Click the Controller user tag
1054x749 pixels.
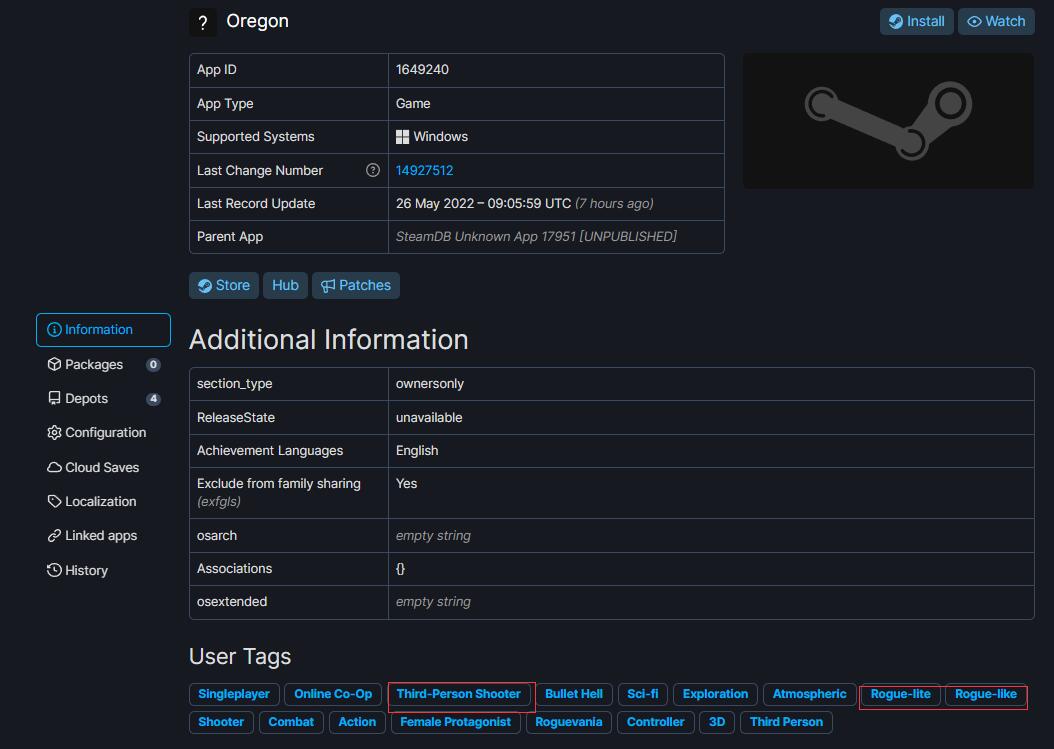click(655, 722)
